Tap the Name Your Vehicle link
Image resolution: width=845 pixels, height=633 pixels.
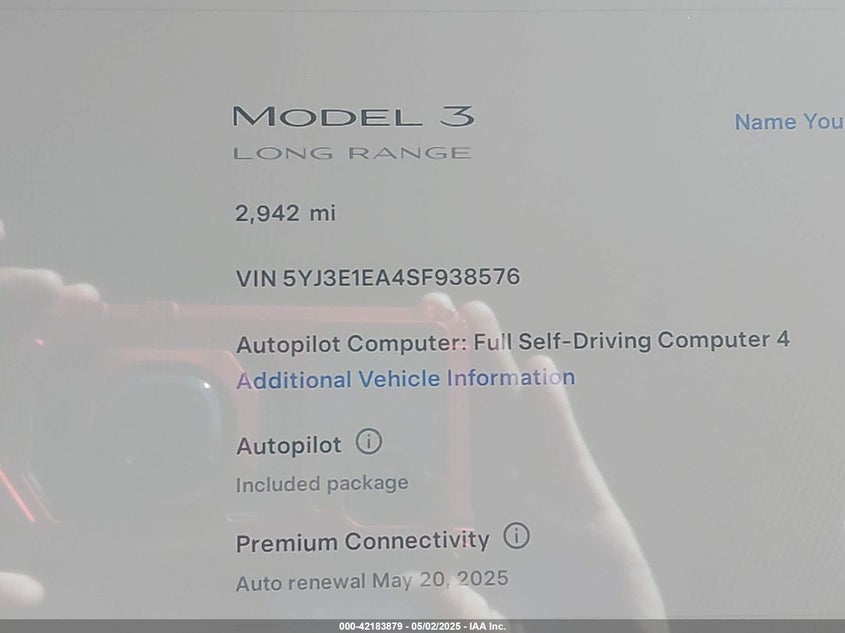click(789, 122)
